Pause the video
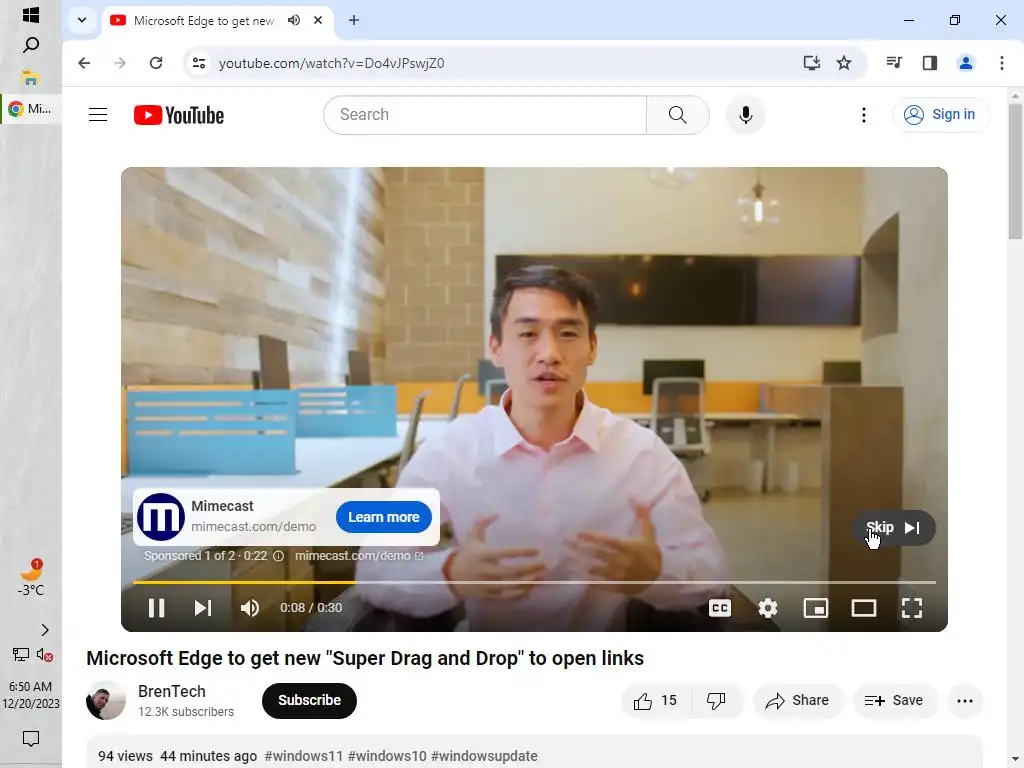The image size is (1024, 768). click(x=156, y=608)
